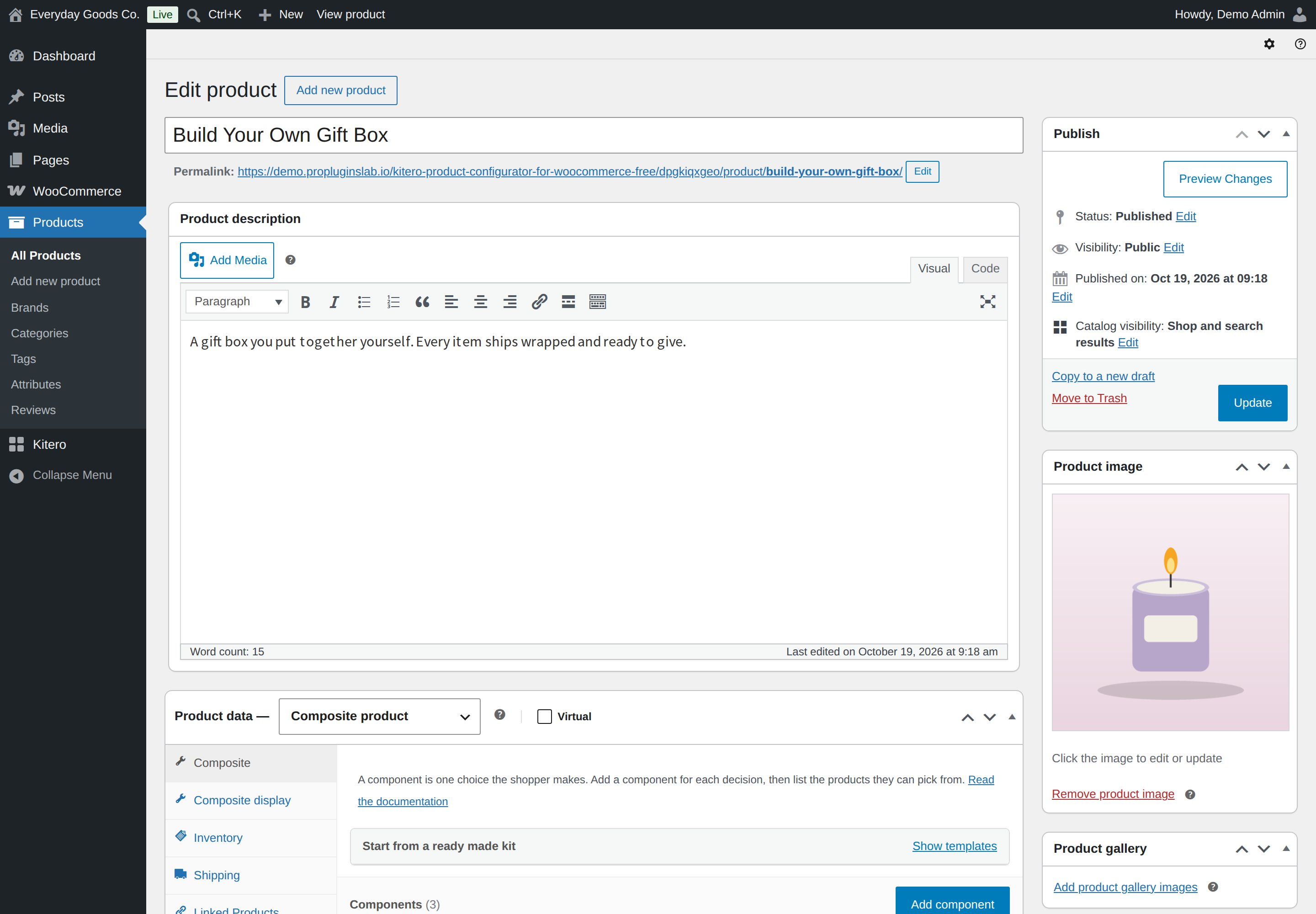Insert a bulleted list
Viewport: 1316px width, 914px height.
tap(364, 302)
